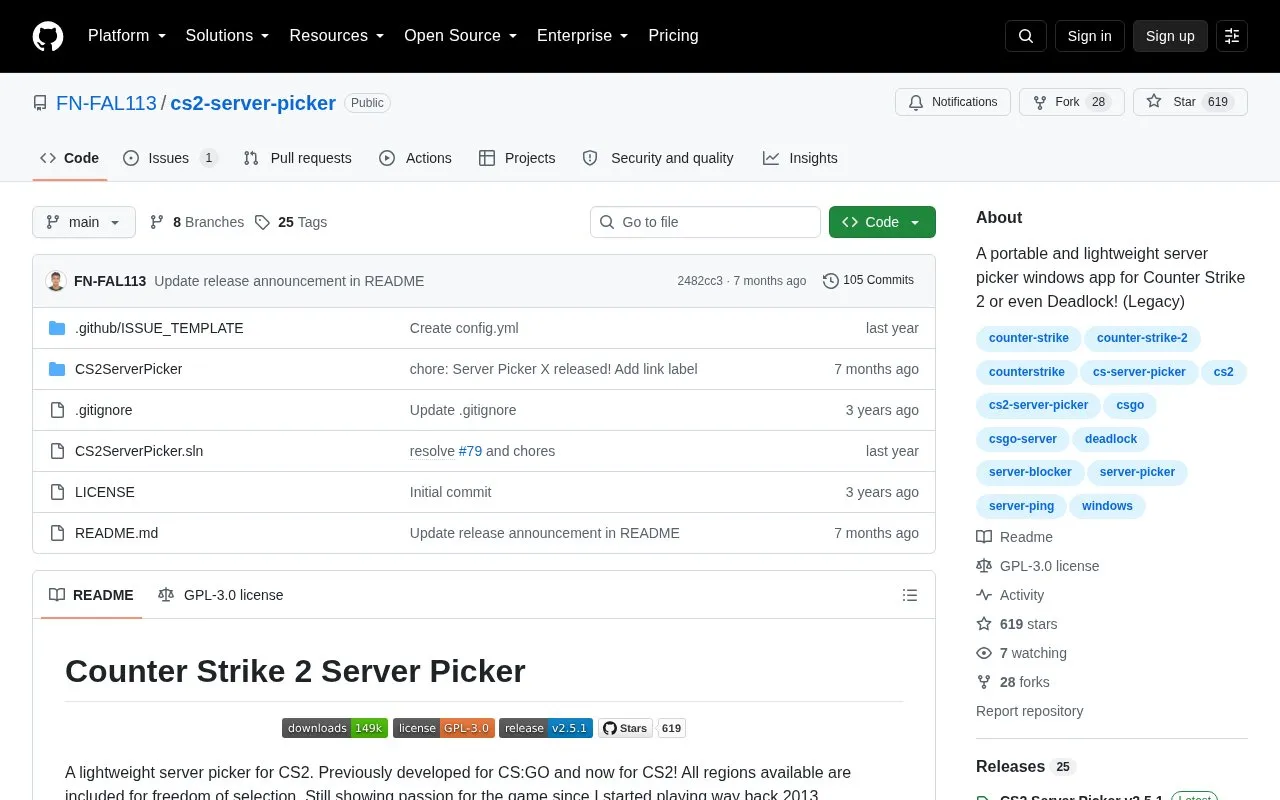Open the 'Create config.yml' commit message

click(464, 328)
